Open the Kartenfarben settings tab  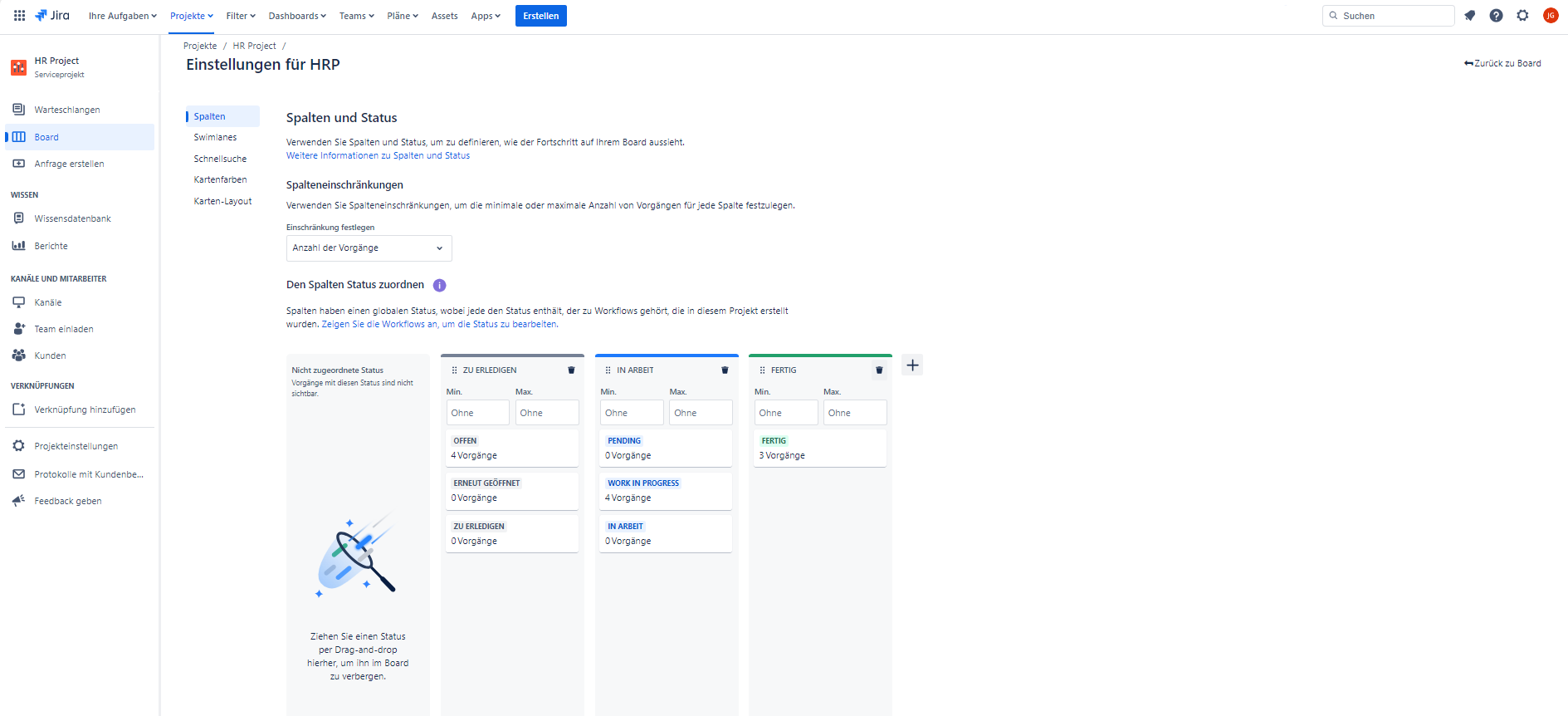pyautogui.click(x=220, y=179)
